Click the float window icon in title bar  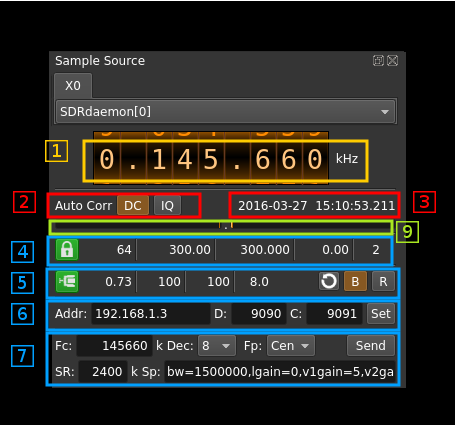point(378,61)
